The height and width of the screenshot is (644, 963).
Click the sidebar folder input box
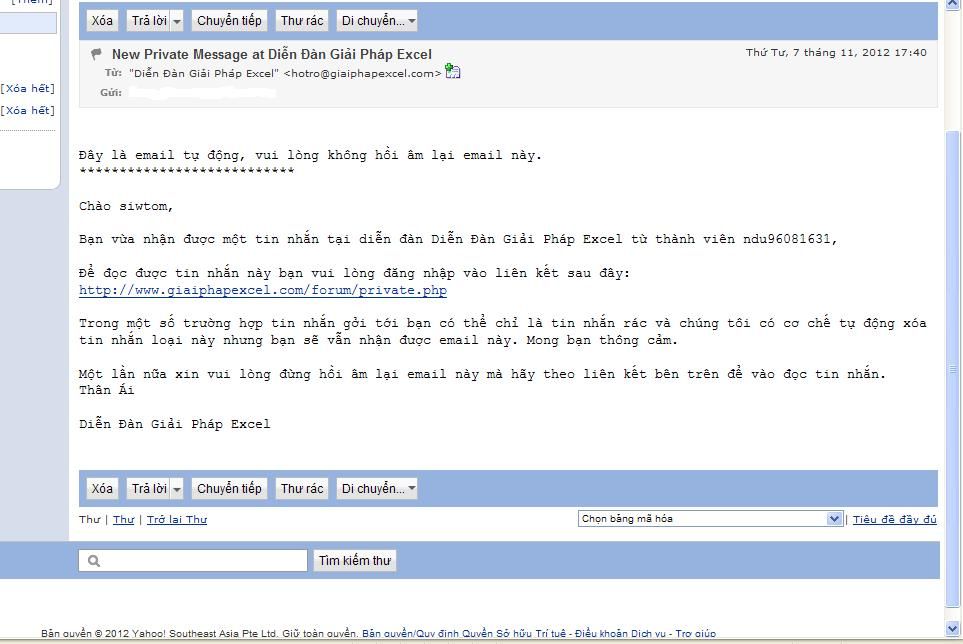(x=28, y=23)
